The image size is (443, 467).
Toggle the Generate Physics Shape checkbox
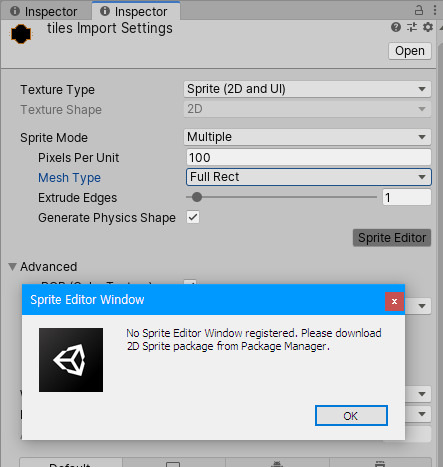(193, 217)
